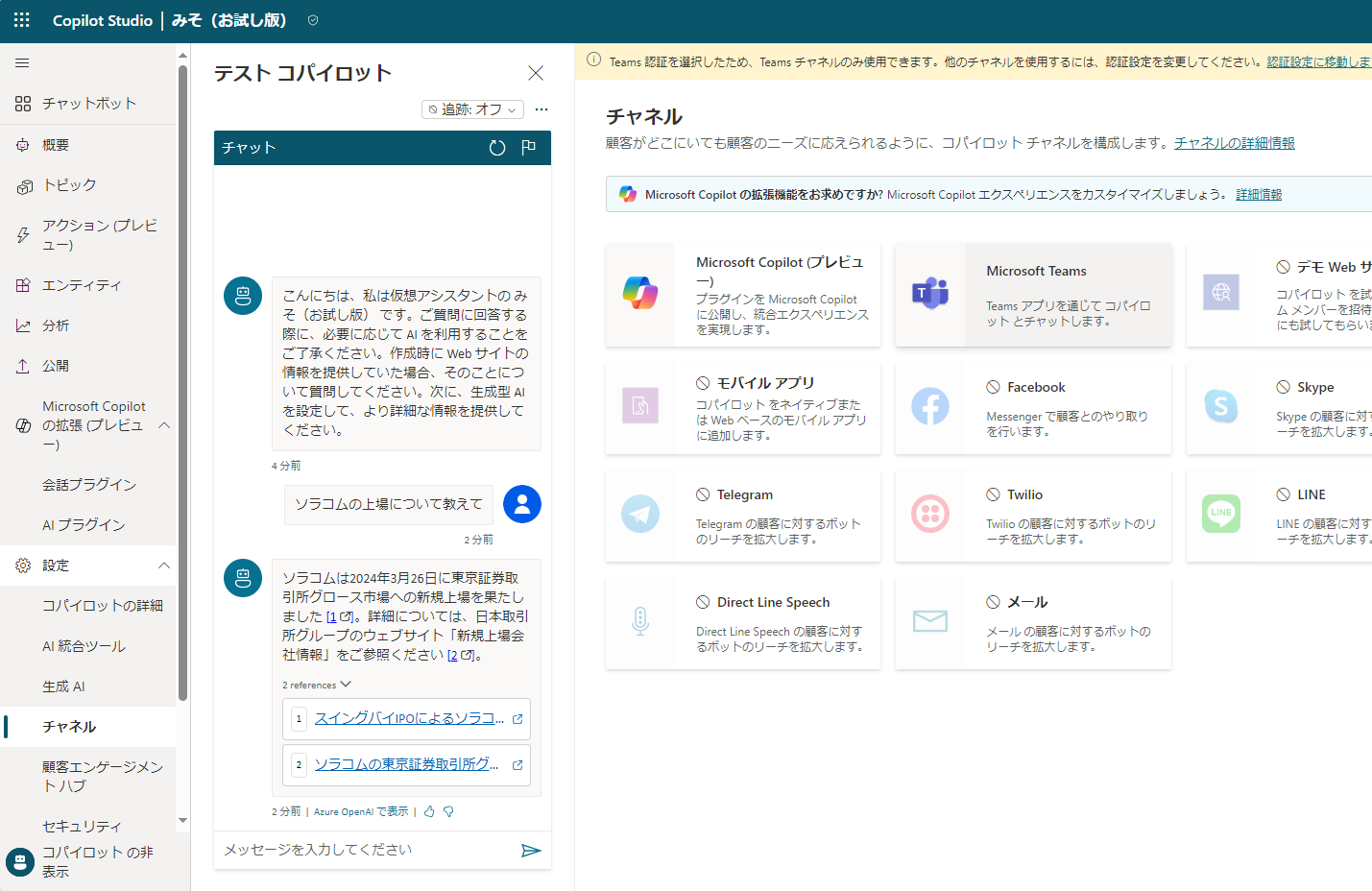Select モバイル アプリ channel card
Screen dimensions: 1372x891
(743, 408)
